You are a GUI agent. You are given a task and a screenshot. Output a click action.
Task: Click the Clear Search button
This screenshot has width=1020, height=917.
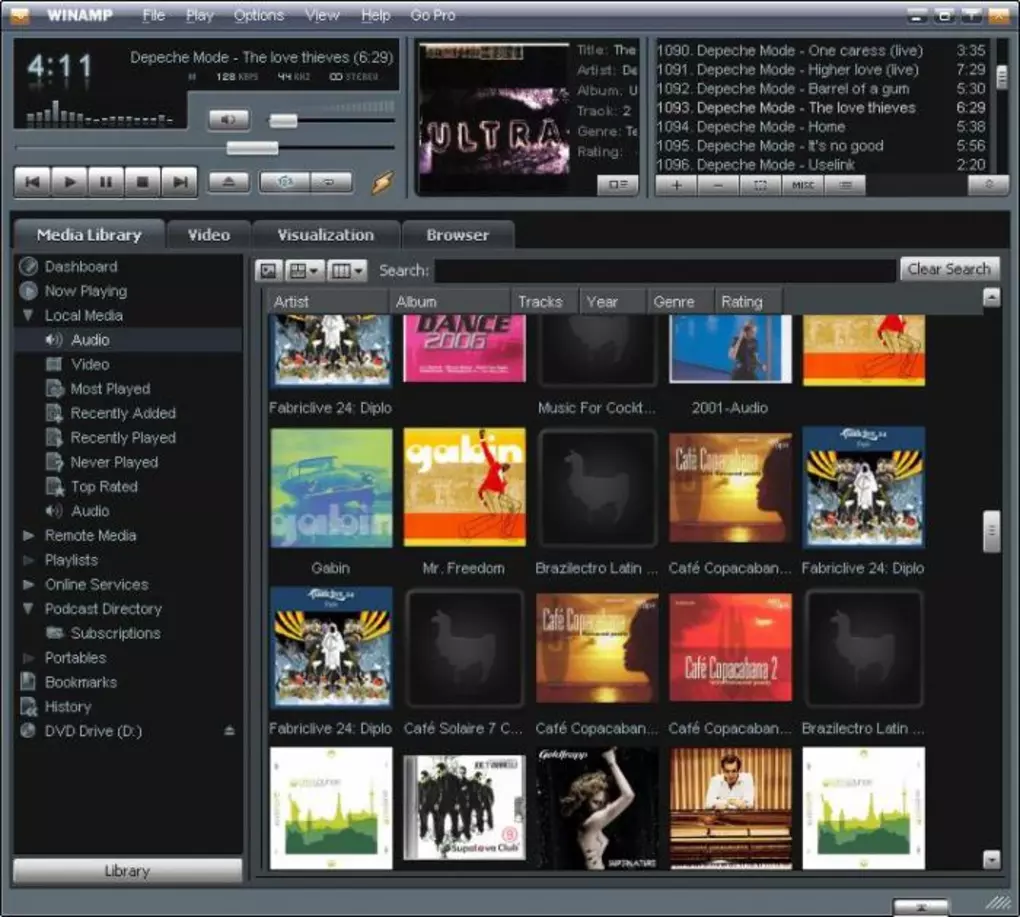pyautogui.click(x=948, y=269)
